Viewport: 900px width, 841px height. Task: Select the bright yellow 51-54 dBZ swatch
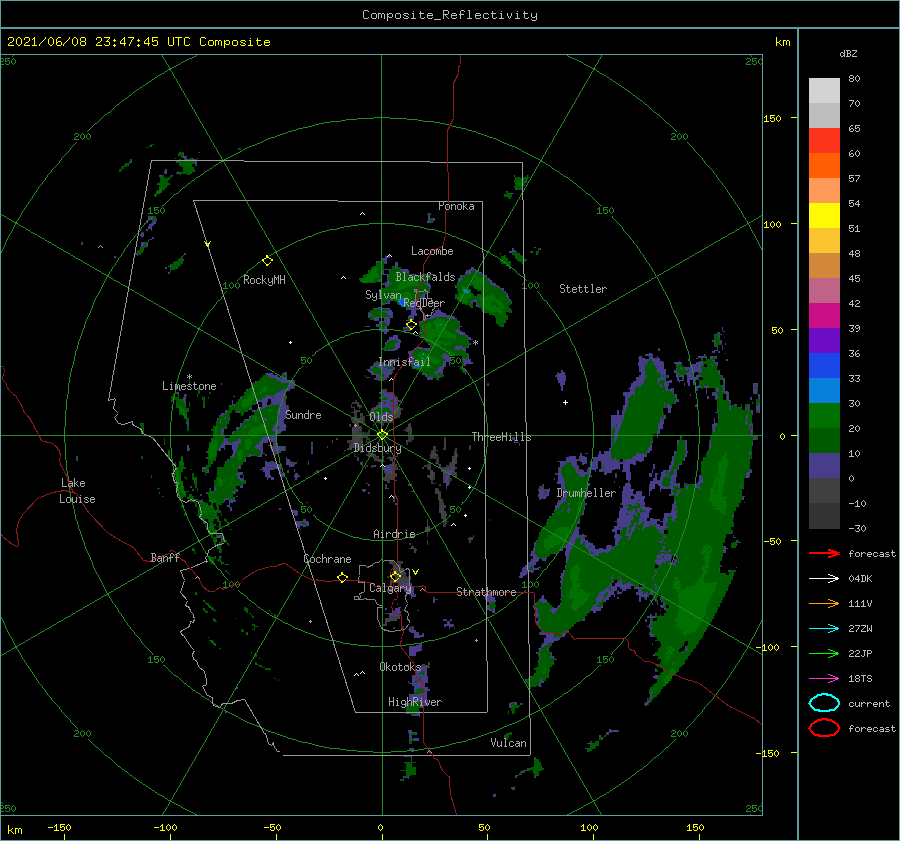coord(824,216)
